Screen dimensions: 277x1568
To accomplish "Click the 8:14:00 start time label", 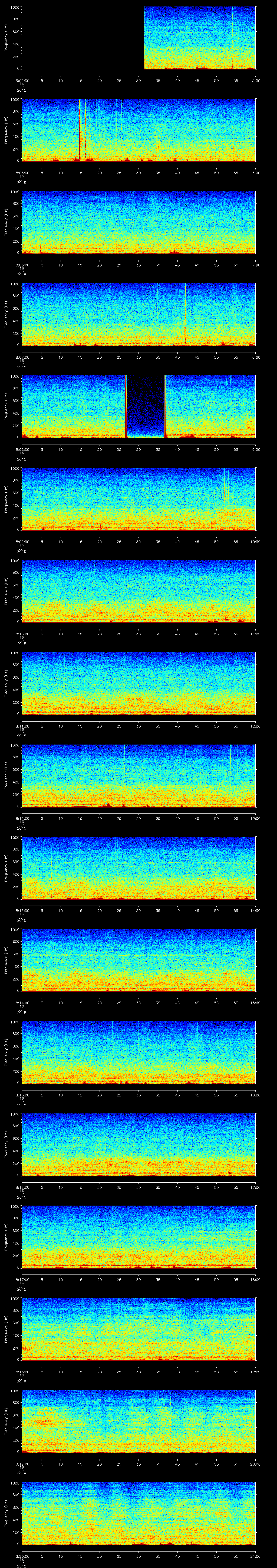I will click(22, 1003).
